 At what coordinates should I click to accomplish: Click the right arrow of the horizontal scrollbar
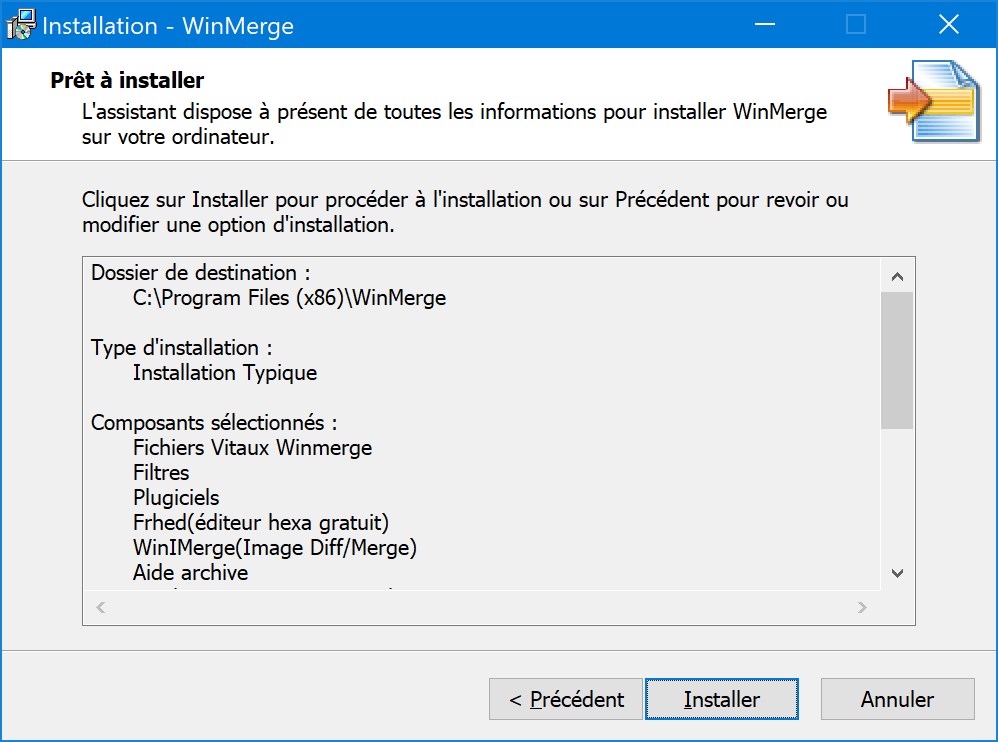point(862,607)
